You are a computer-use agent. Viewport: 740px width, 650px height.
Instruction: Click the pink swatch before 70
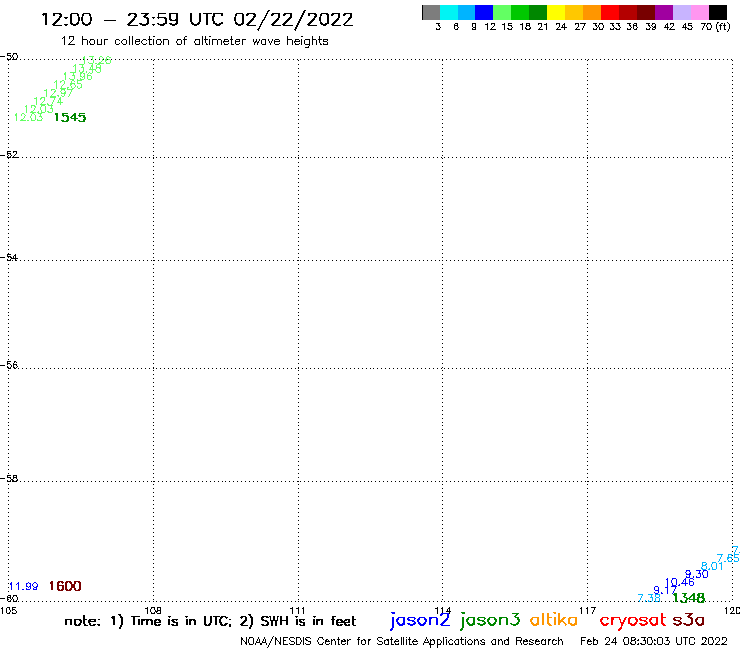(699, 13)
